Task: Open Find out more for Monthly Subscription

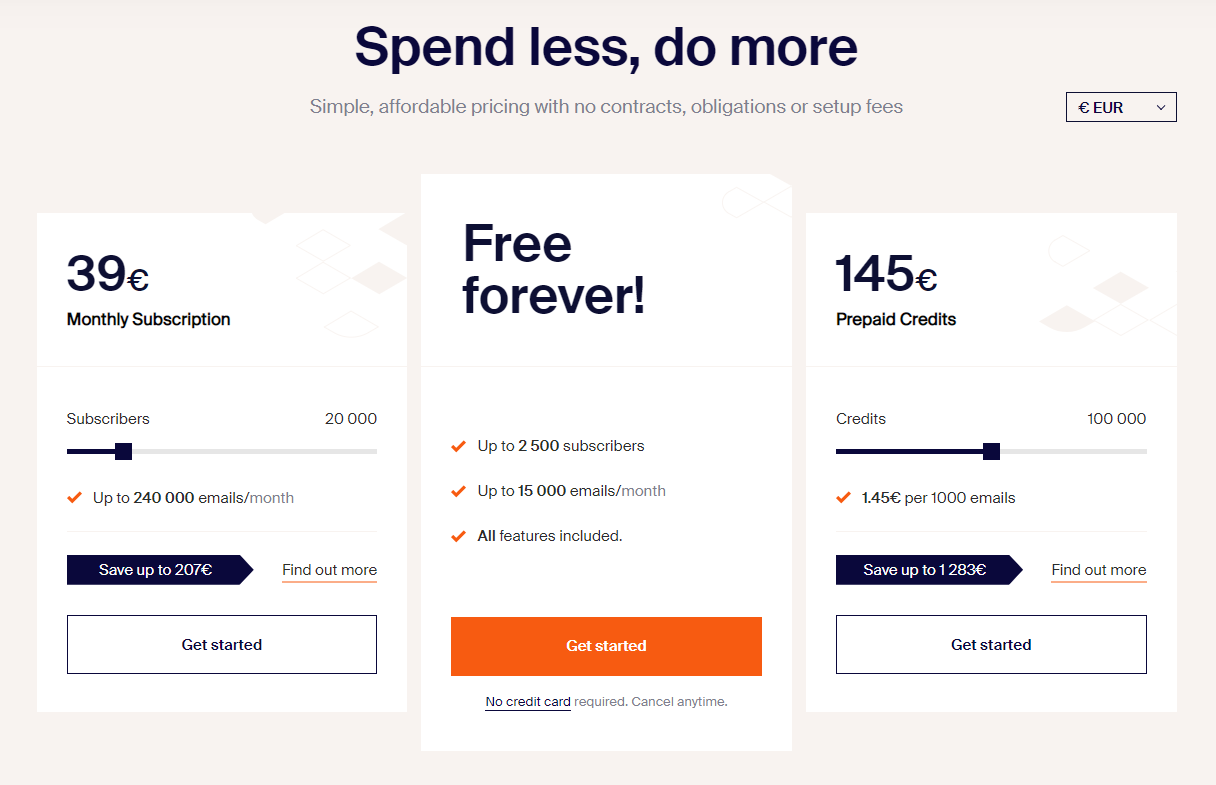Action: point(329,570)
